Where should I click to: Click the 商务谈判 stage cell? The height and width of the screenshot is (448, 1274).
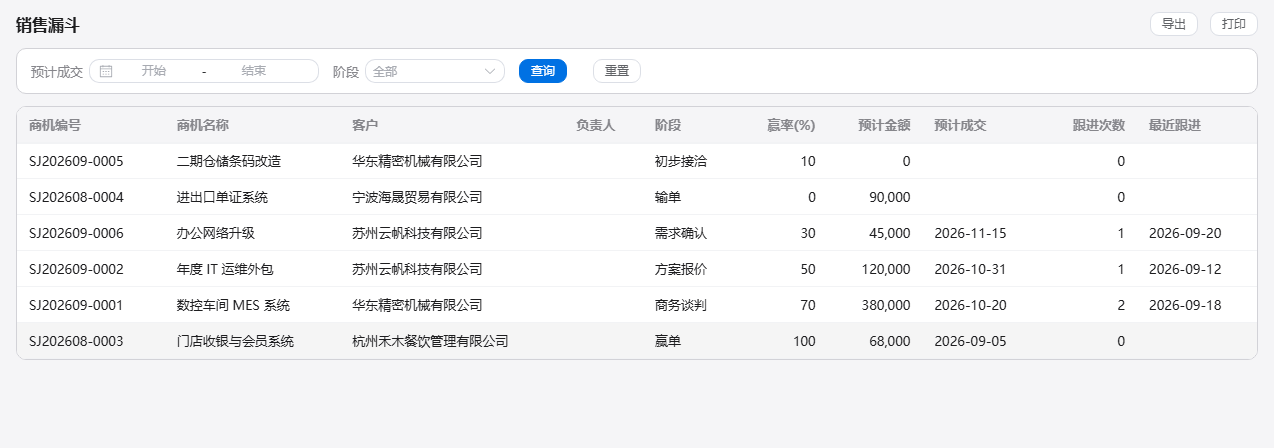[x=681, y=305]
